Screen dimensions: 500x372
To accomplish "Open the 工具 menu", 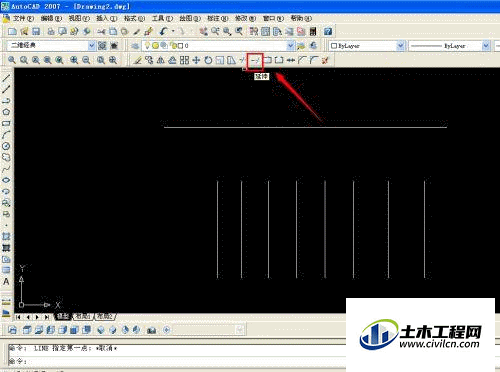I will (162, 18).
